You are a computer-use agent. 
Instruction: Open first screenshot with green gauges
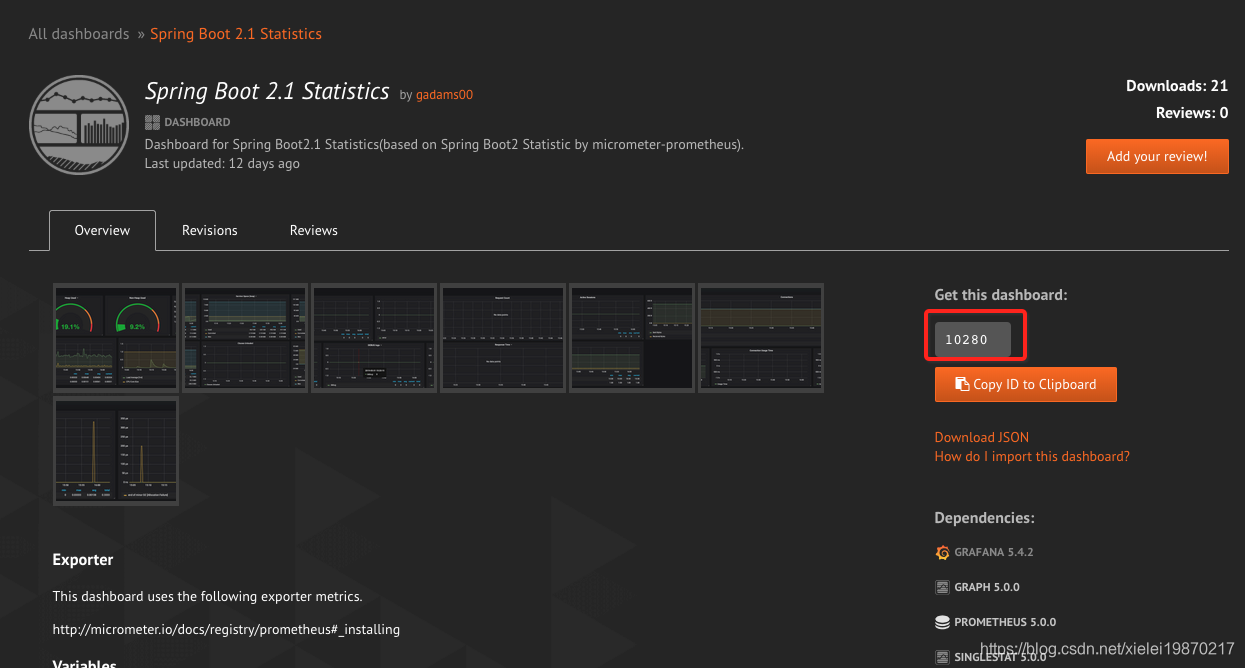[115, 337]
